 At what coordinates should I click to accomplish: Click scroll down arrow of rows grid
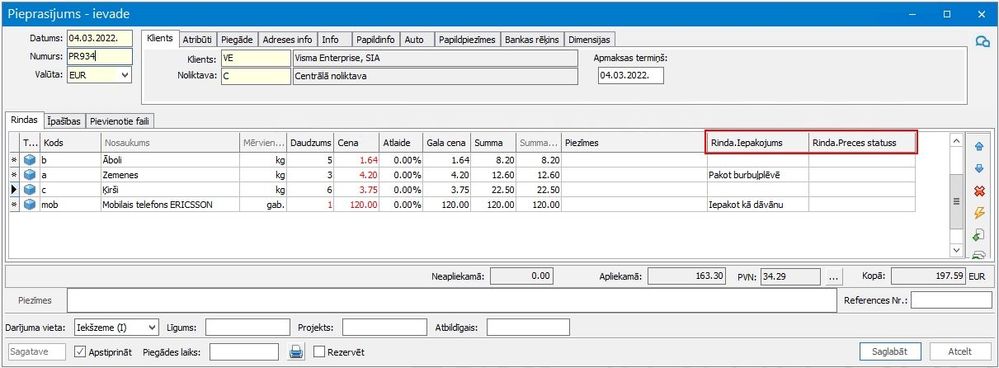coord(956,251)
